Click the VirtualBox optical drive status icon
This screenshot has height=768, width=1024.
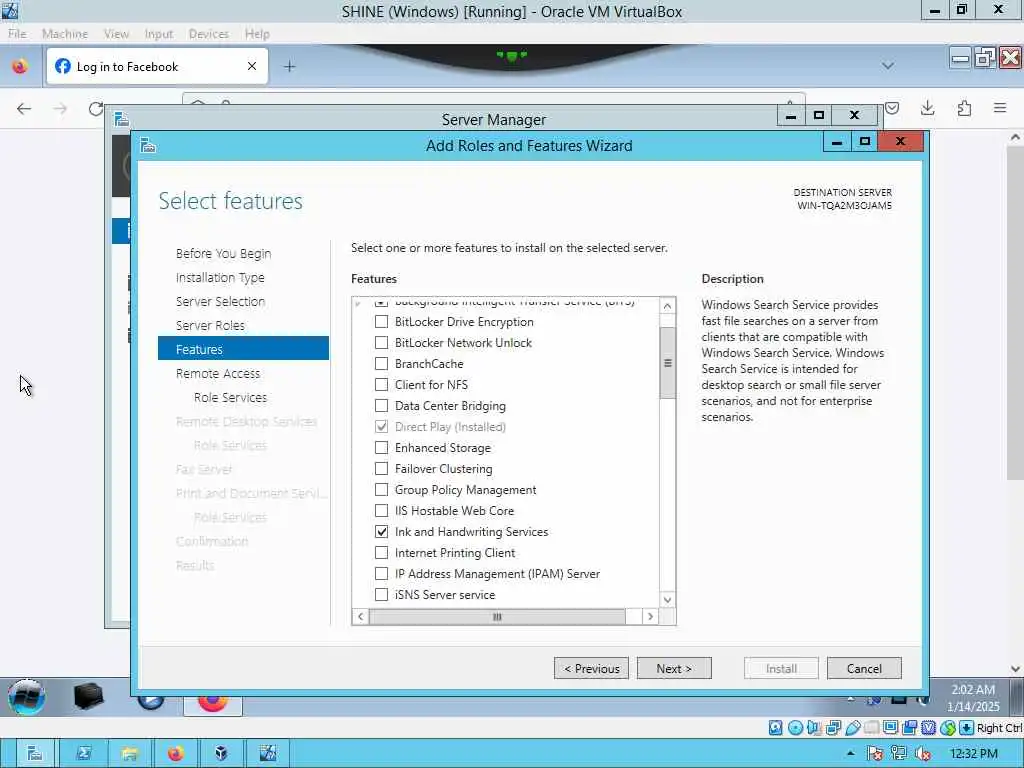click(x=795, y=728)
